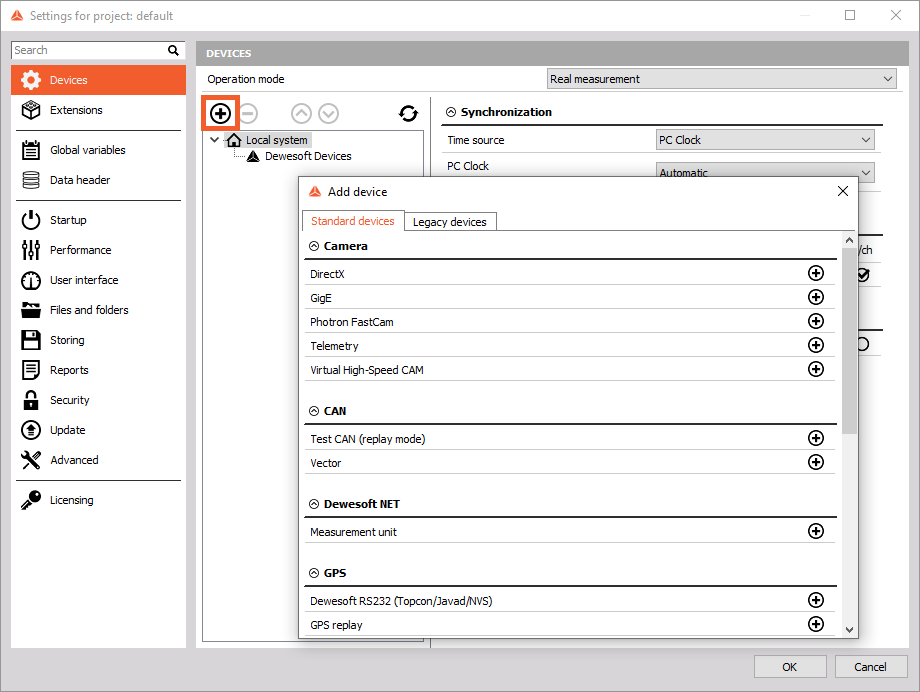The image size is (920, 692).
Task: Open Global variables settings
Action: [99, 150]
